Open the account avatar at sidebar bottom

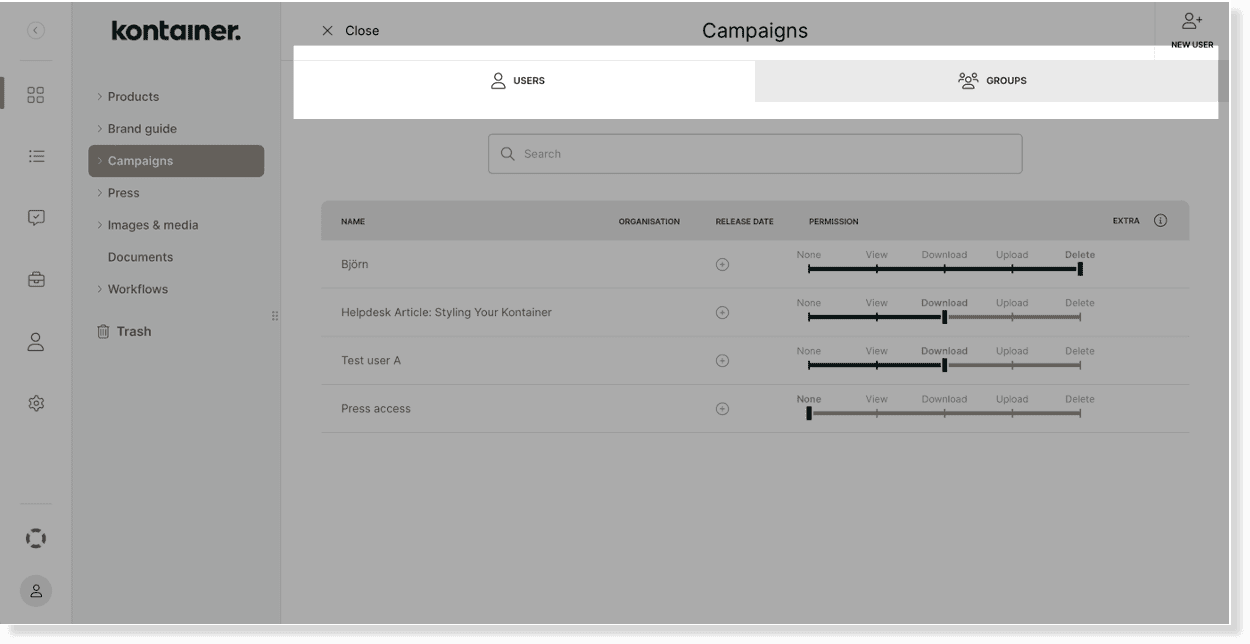pyautogui.click(x=36, y=590)
